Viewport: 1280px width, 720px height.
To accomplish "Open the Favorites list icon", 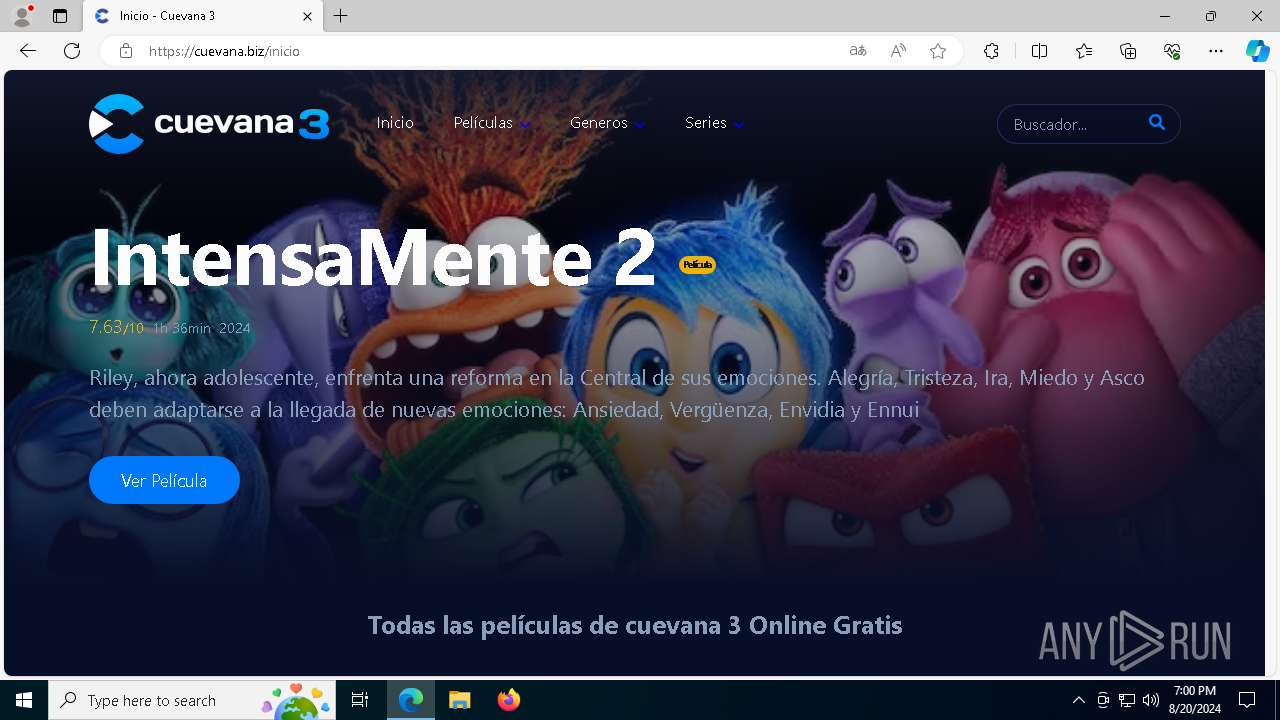I will pos(1084,51).
